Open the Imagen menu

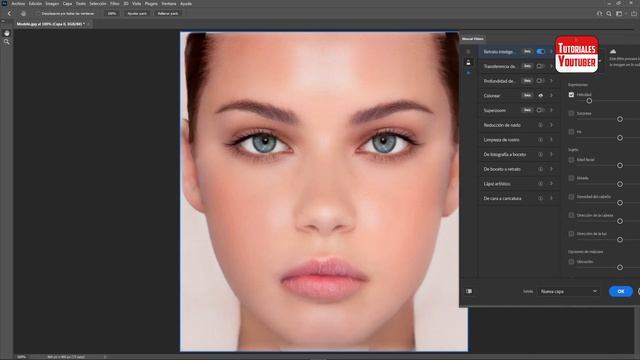point(52,3)
